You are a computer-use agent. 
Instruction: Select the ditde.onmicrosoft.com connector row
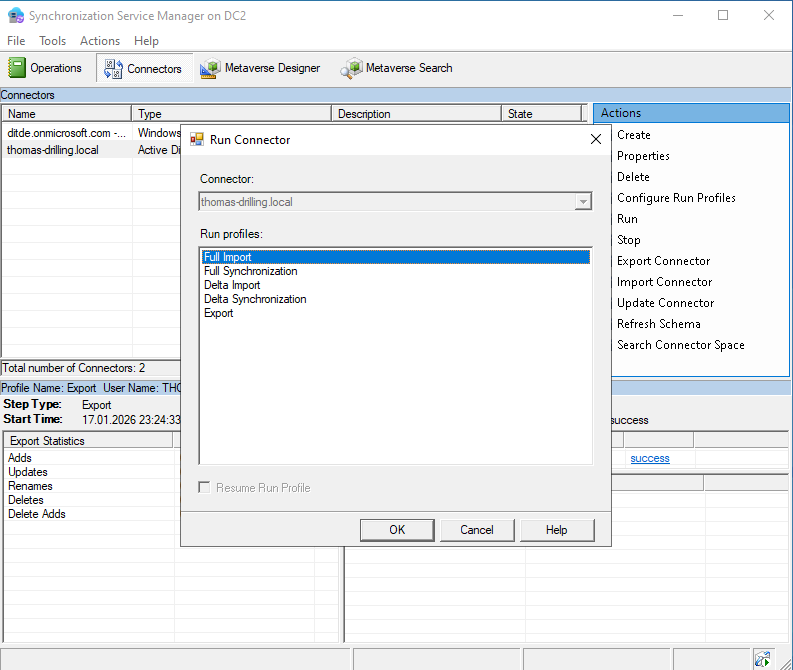coord(91,133)
